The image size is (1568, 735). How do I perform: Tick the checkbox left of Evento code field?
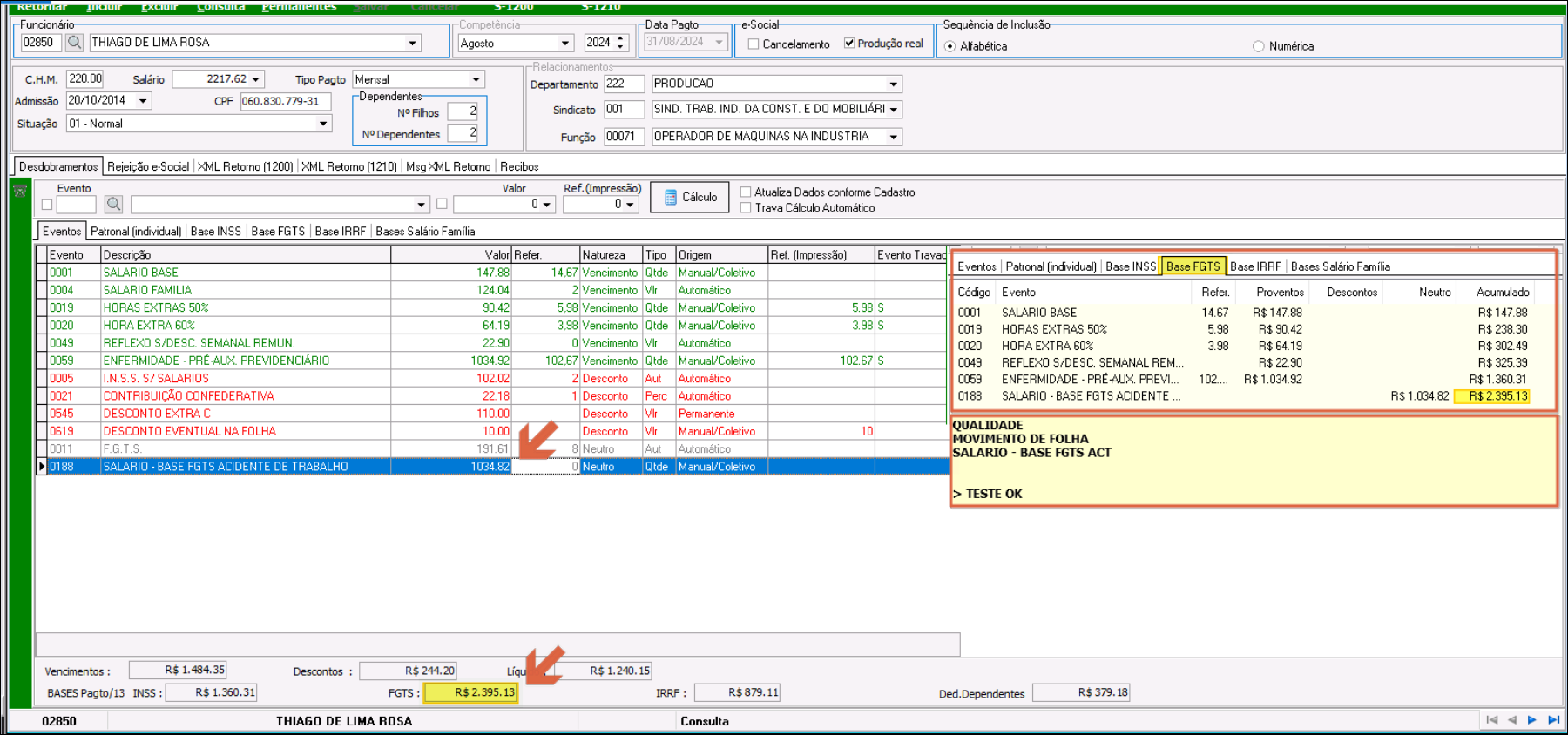47,205
